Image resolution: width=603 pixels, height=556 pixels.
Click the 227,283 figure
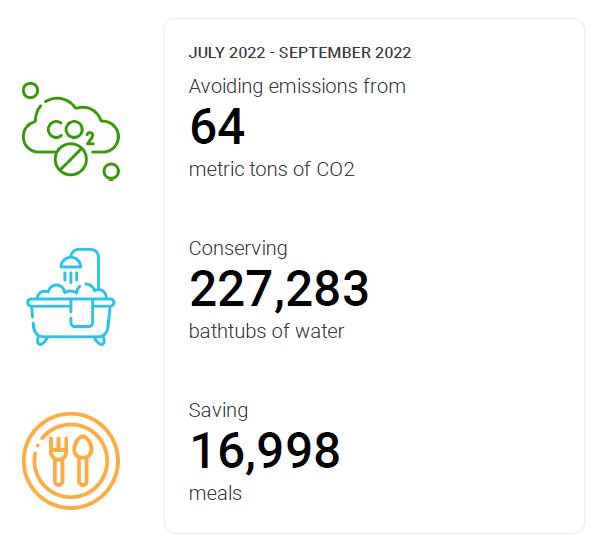pyautogui.click(x=279, y=290)
